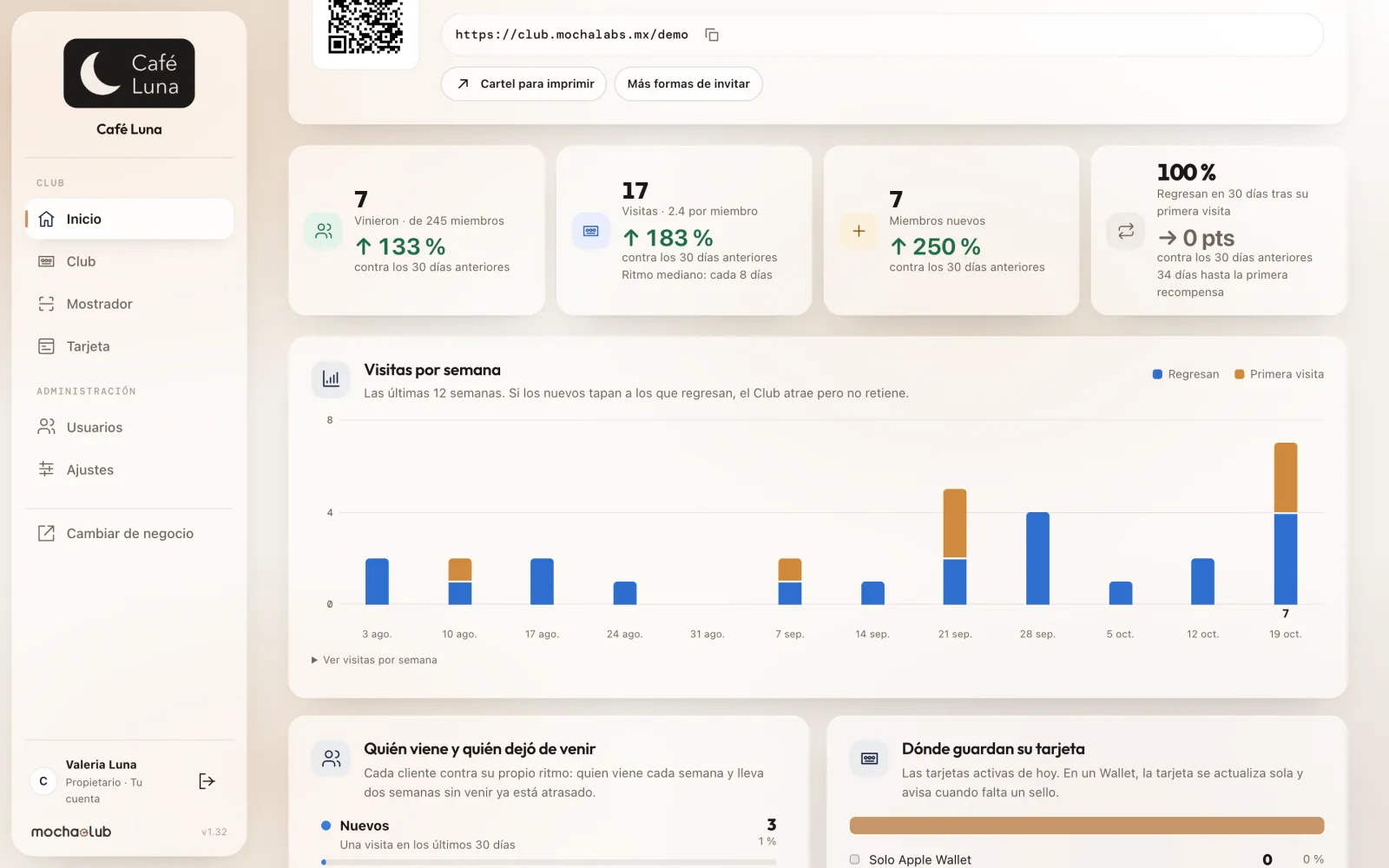The image size is (1389, 868).
Task: Toggle the Regresan legend item
Action: click(1186, 374)
